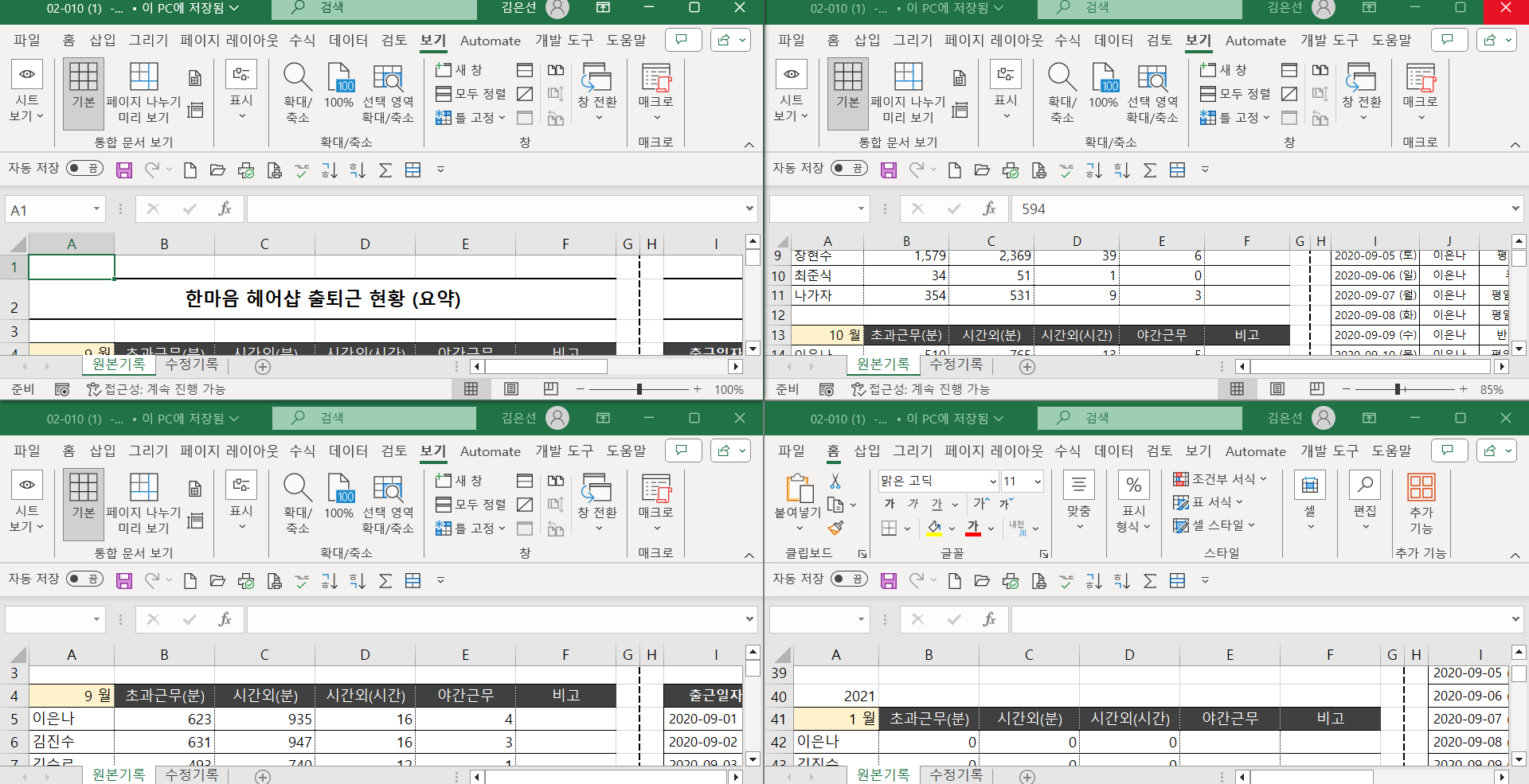1529x784 pixels.
Task: Switch to 수정기록 sheet in top-left window
Action: pos(192,364)
